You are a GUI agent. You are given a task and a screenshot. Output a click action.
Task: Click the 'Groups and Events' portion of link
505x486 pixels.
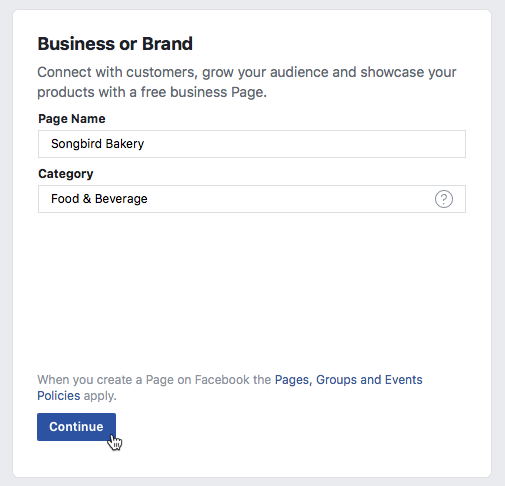pos(369,380)
